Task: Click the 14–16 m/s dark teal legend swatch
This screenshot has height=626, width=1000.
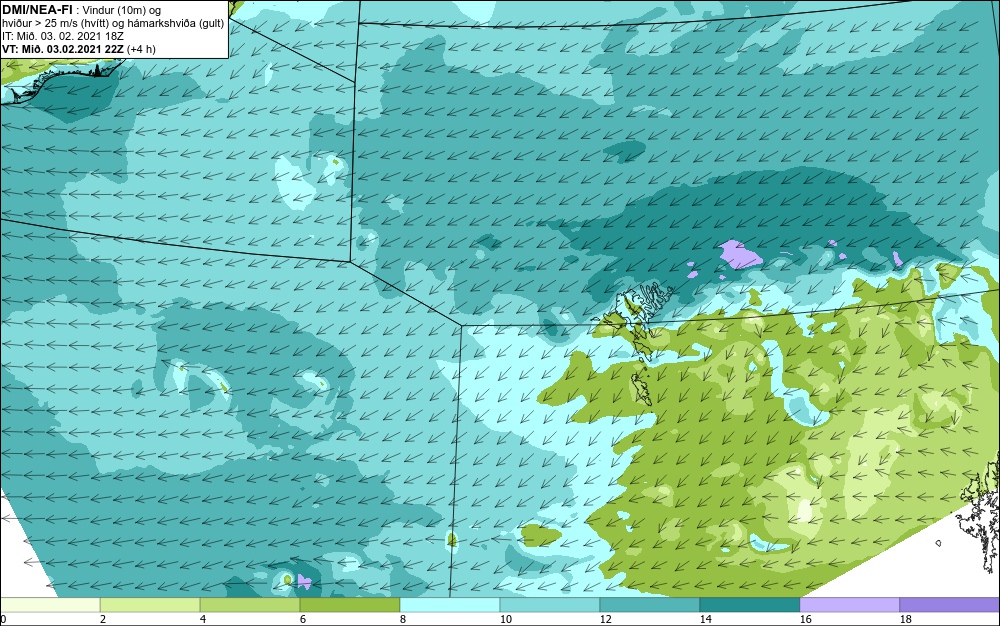Action: click(x=750, y=605)
